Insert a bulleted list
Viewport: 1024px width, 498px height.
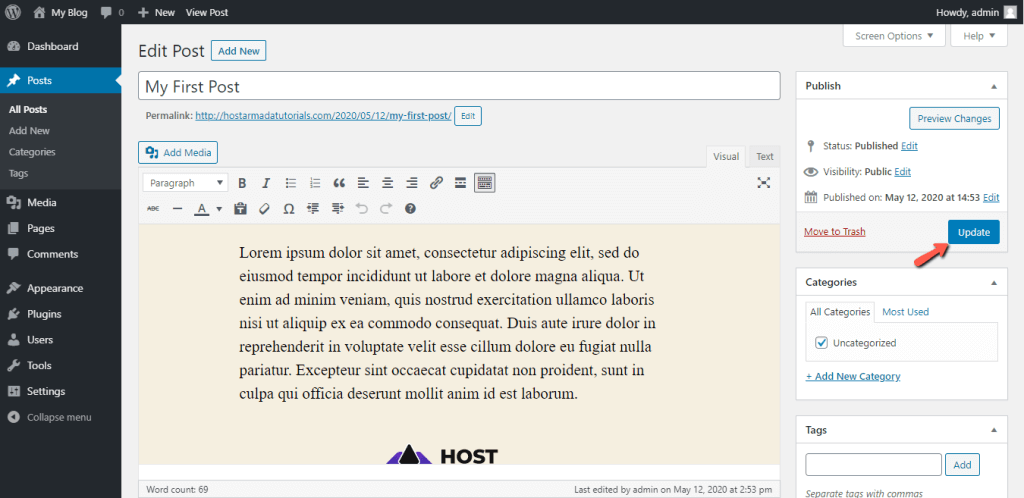(x=291, y=183)
